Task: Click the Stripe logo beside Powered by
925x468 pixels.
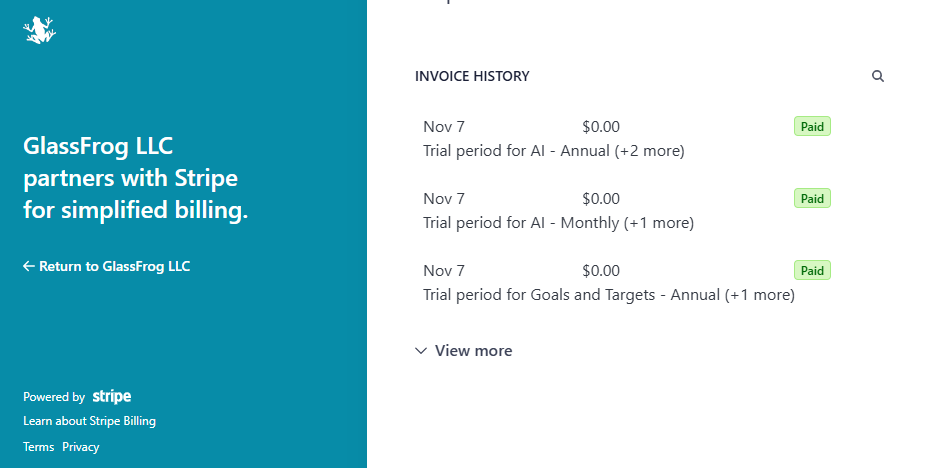Action: pyautogui.click(x=112, y=397)
